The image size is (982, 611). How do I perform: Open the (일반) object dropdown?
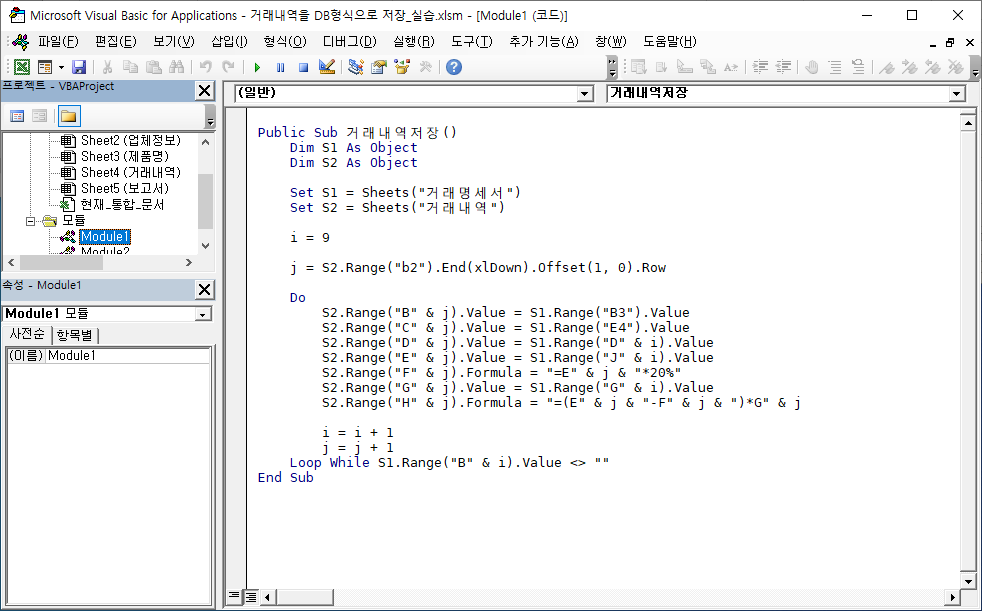[x=585, y=94]
